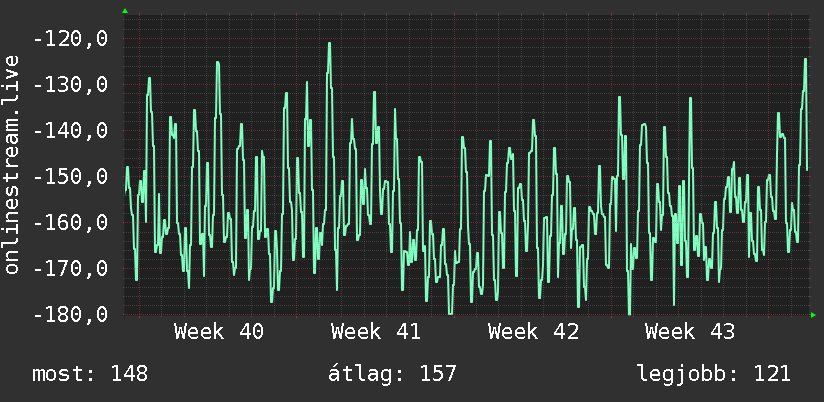Click the -140,0 y-axis label
The width and height of the screenshot is (824, 402).
[70, 130]
